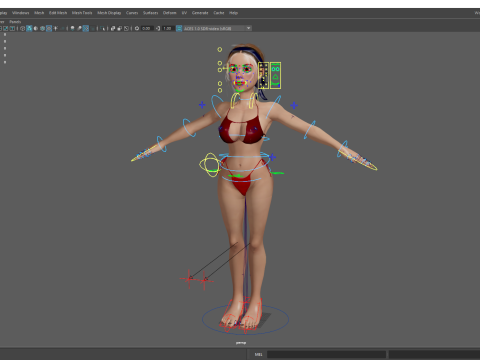Toggle textured display icon
The image size is (480, 360).
49,29
